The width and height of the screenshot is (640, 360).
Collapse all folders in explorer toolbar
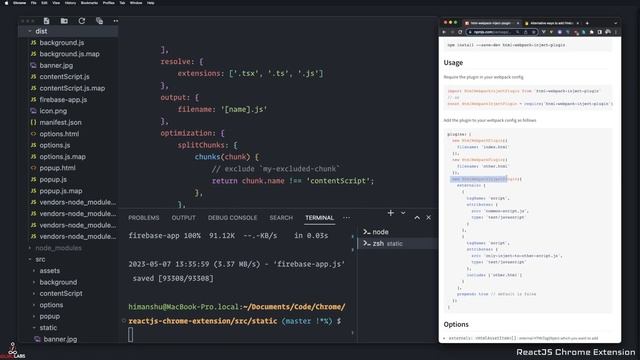pos(99,21)
